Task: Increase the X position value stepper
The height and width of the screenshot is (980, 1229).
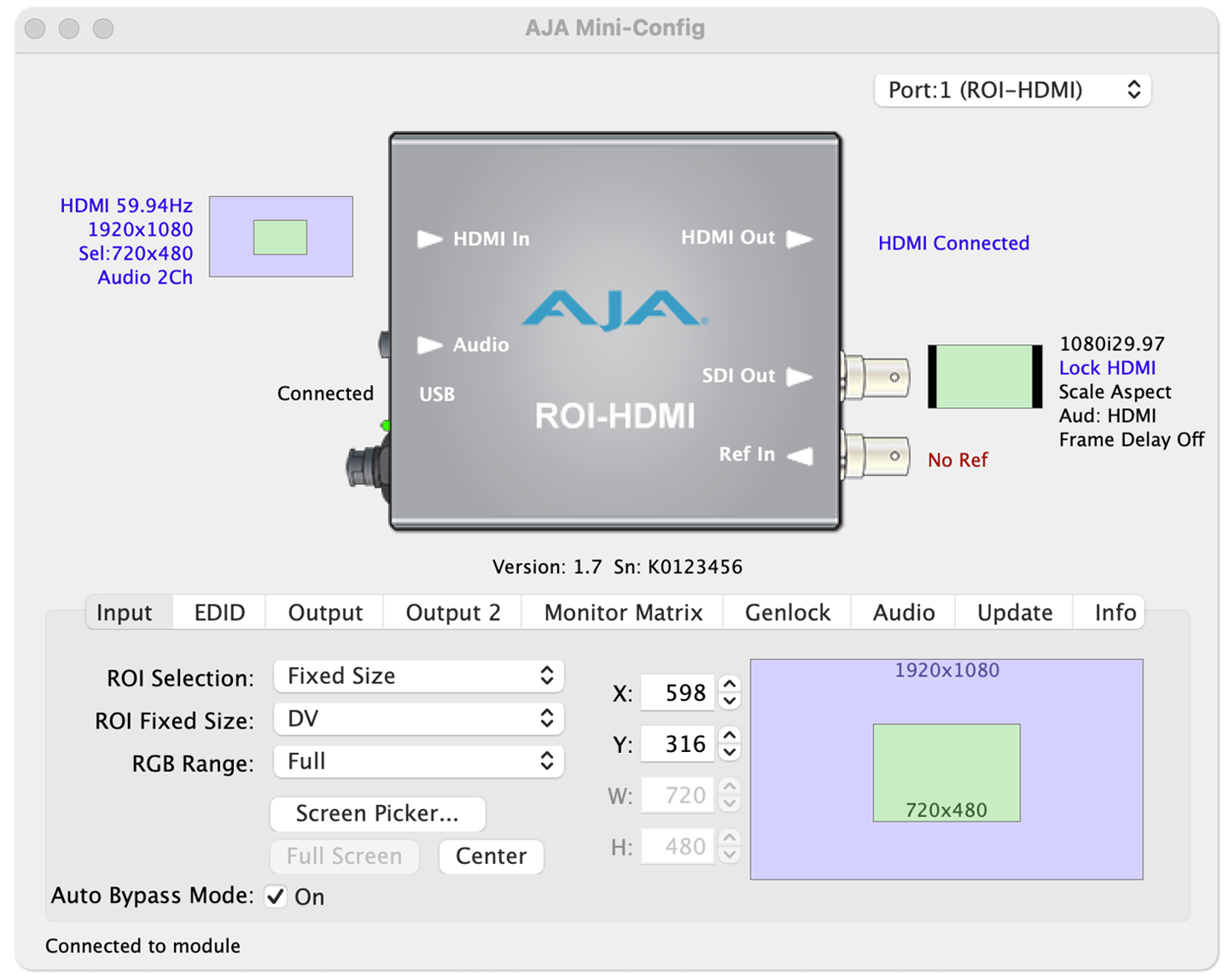Action: coord(729,685)
